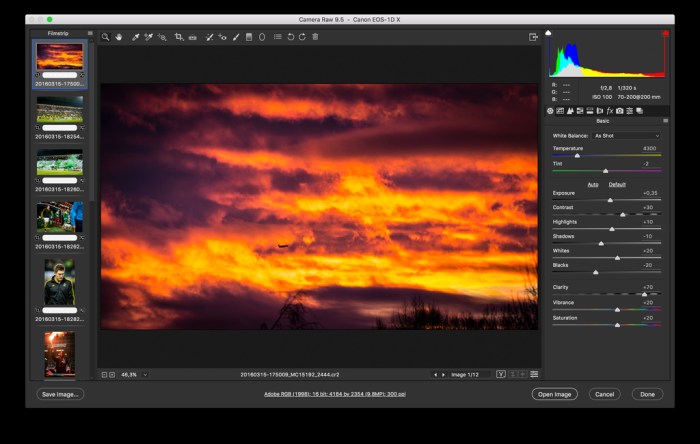700x444 pixels.
Task: Click the Adobe RGB workflow options link
Action: 334,394
